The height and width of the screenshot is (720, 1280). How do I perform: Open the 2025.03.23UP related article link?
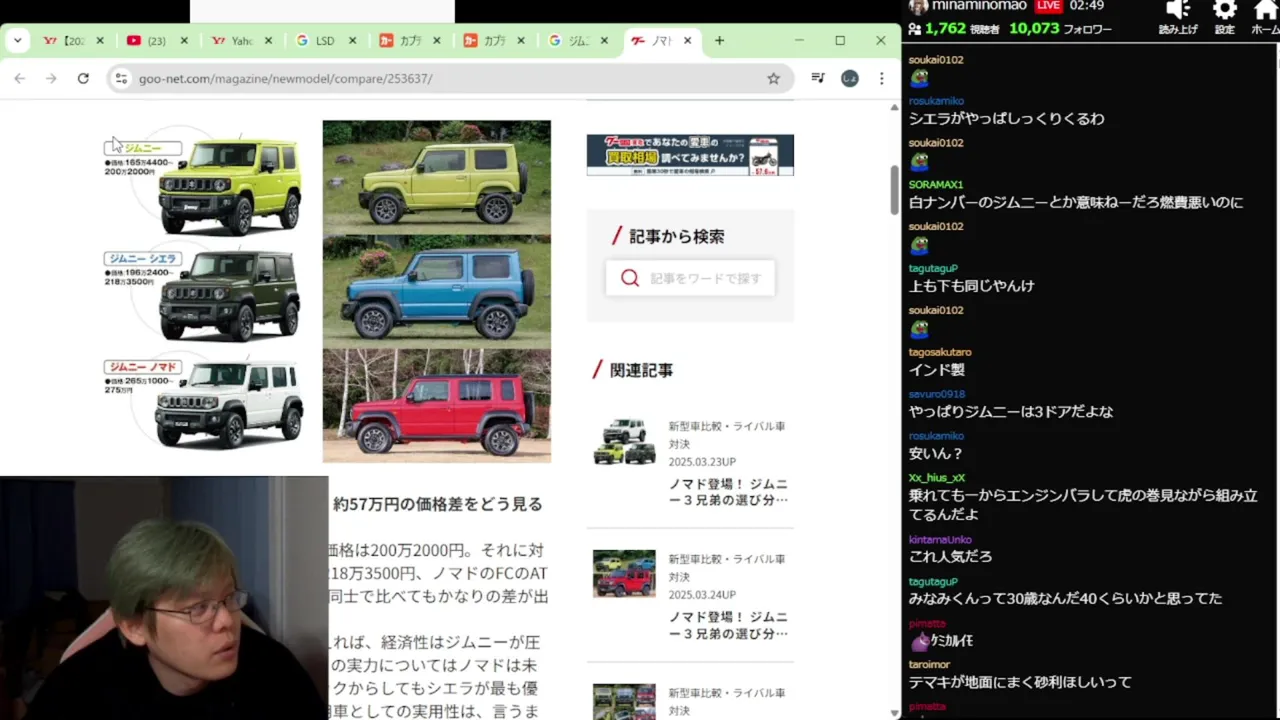coord(728,491)
